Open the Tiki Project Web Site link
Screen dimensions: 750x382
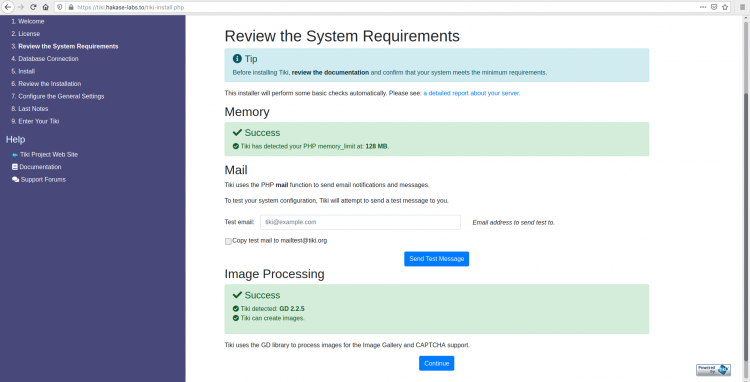(x=49, y=155)
